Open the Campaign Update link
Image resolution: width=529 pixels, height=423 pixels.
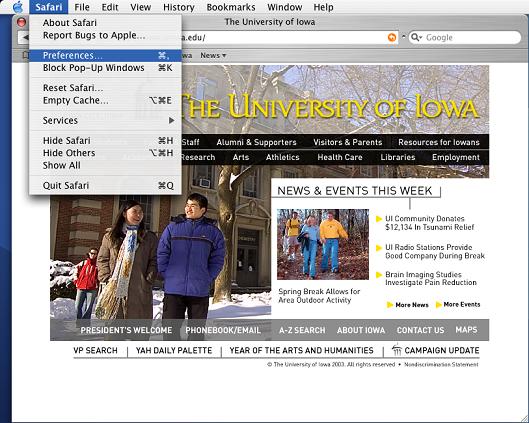(442, 350)
